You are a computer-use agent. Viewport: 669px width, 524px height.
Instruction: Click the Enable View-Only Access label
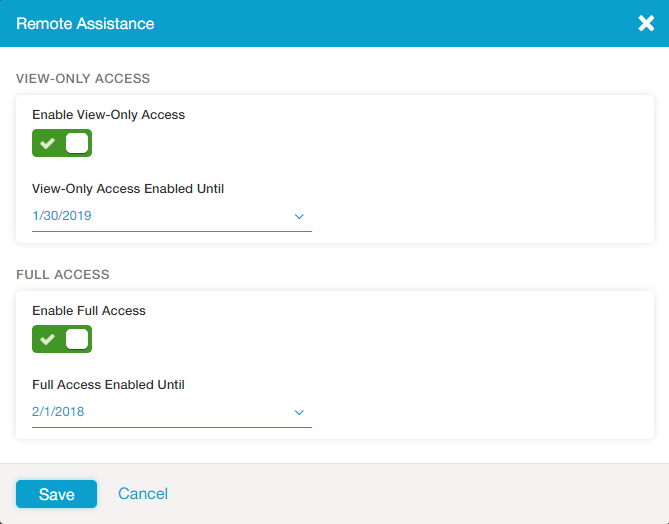click(108, 115)
